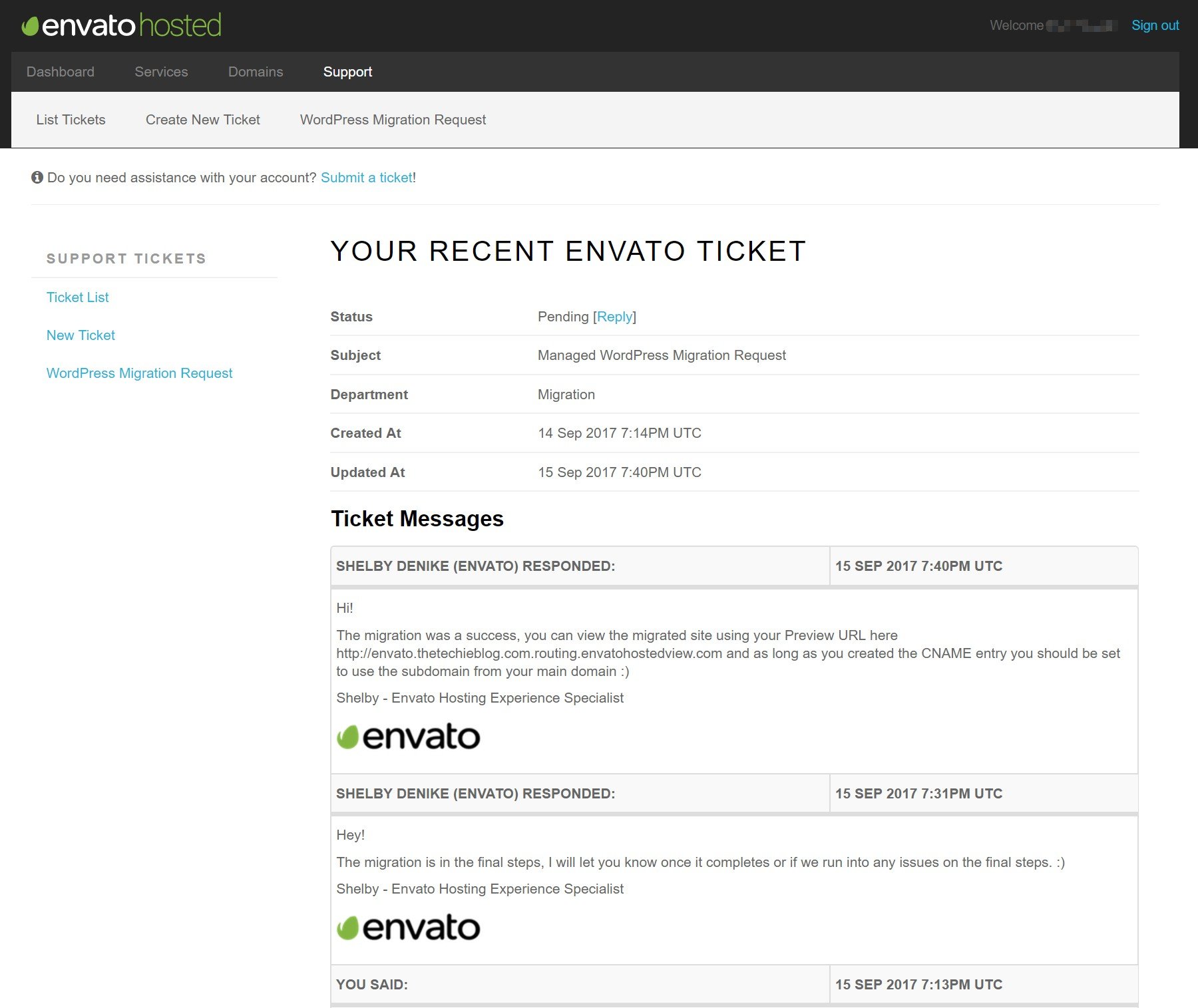The image size is (1198, 1008).
Task: Click the Envato Hosted logo in header
Action: 122,25
